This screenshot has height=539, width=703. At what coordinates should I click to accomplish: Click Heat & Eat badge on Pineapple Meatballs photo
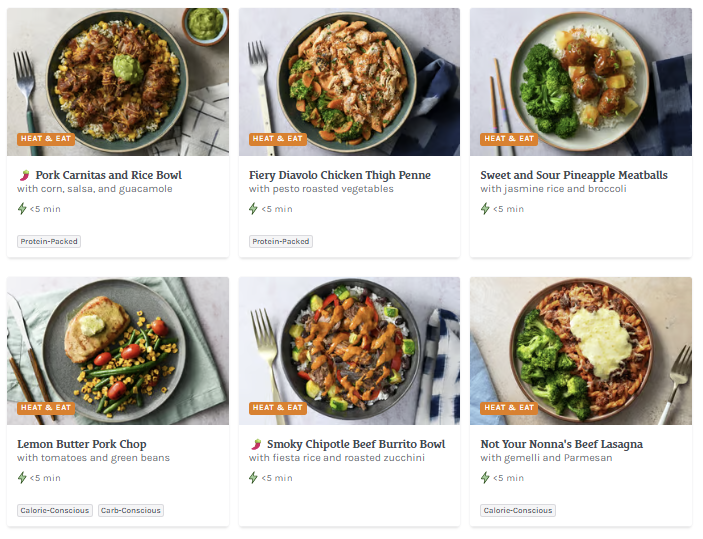click(509, 139)
